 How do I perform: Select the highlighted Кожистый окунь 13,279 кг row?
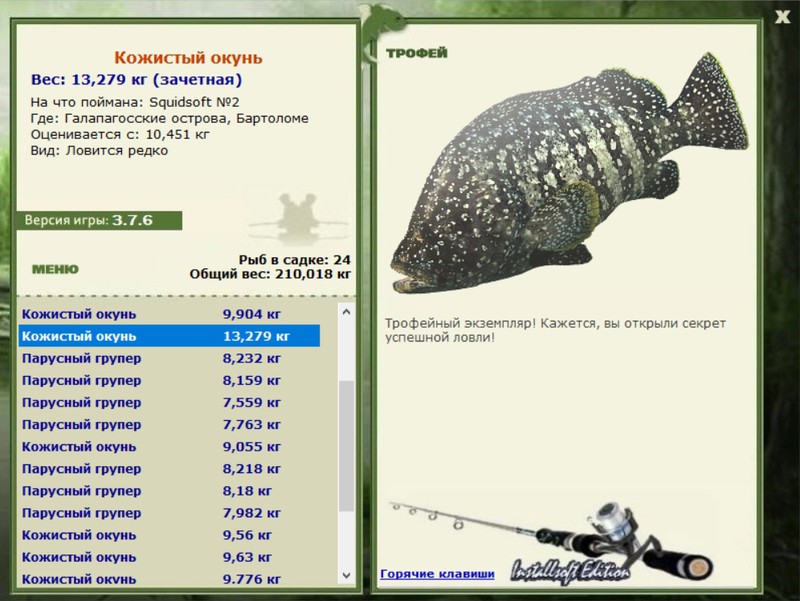169,336
